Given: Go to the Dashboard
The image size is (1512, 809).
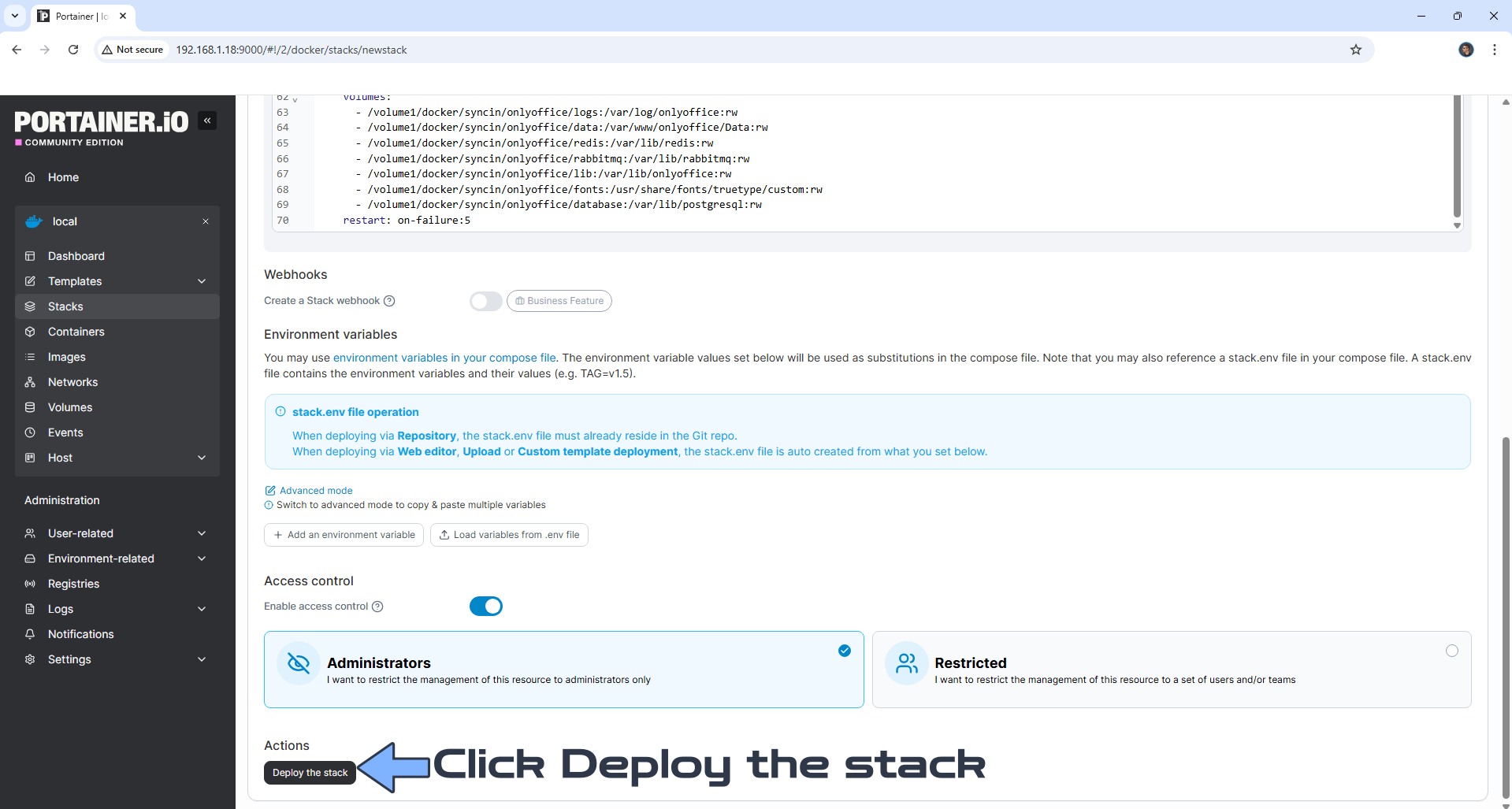Looking at the screenshot, I should coord(76,255).
